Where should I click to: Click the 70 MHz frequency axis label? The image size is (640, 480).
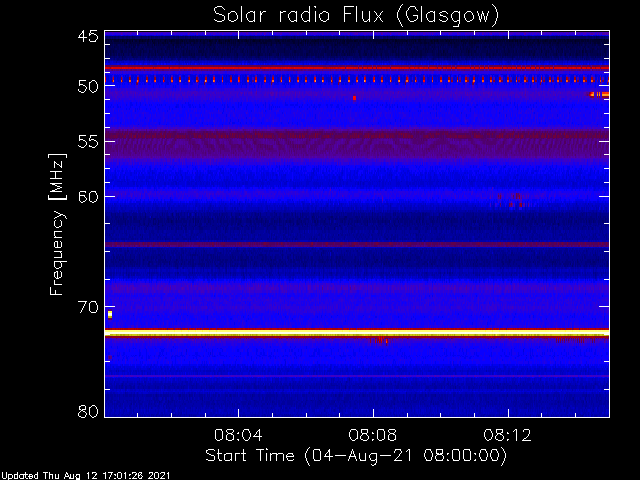click(x=88, y=307)
